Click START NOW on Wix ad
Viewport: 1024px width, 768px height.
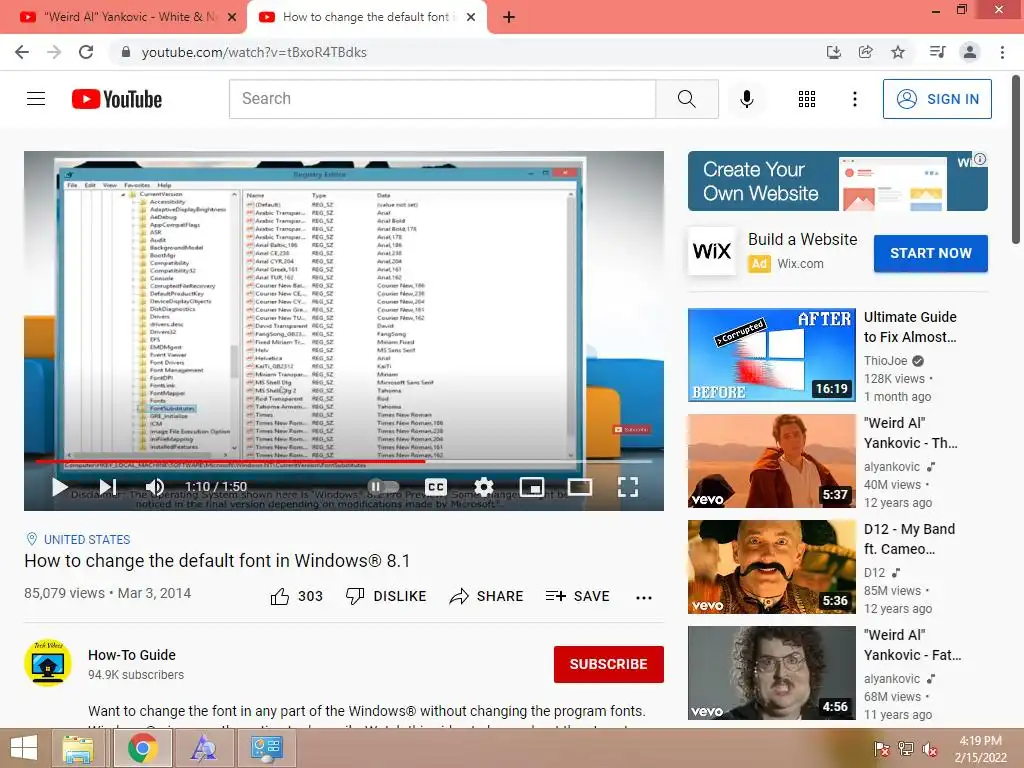931,253
